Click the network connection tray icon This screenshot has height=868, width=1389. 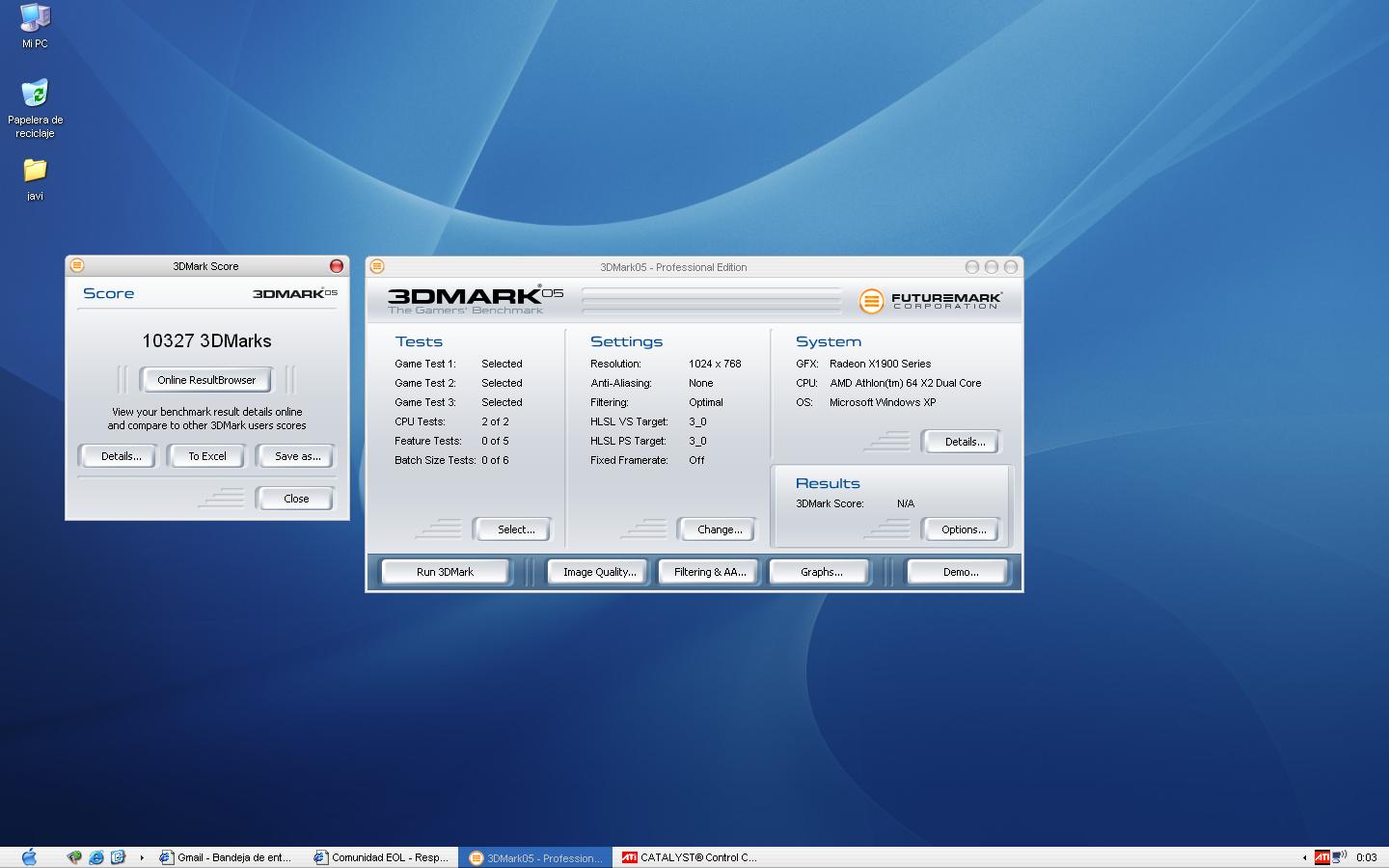coord(1339,856)
